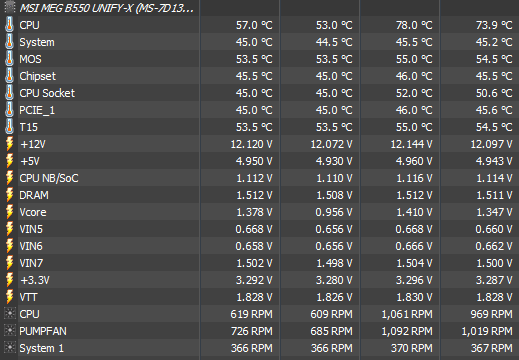519x360 pixels.
Task: Select the +5V sensor label
Action: tap(30, 161)
